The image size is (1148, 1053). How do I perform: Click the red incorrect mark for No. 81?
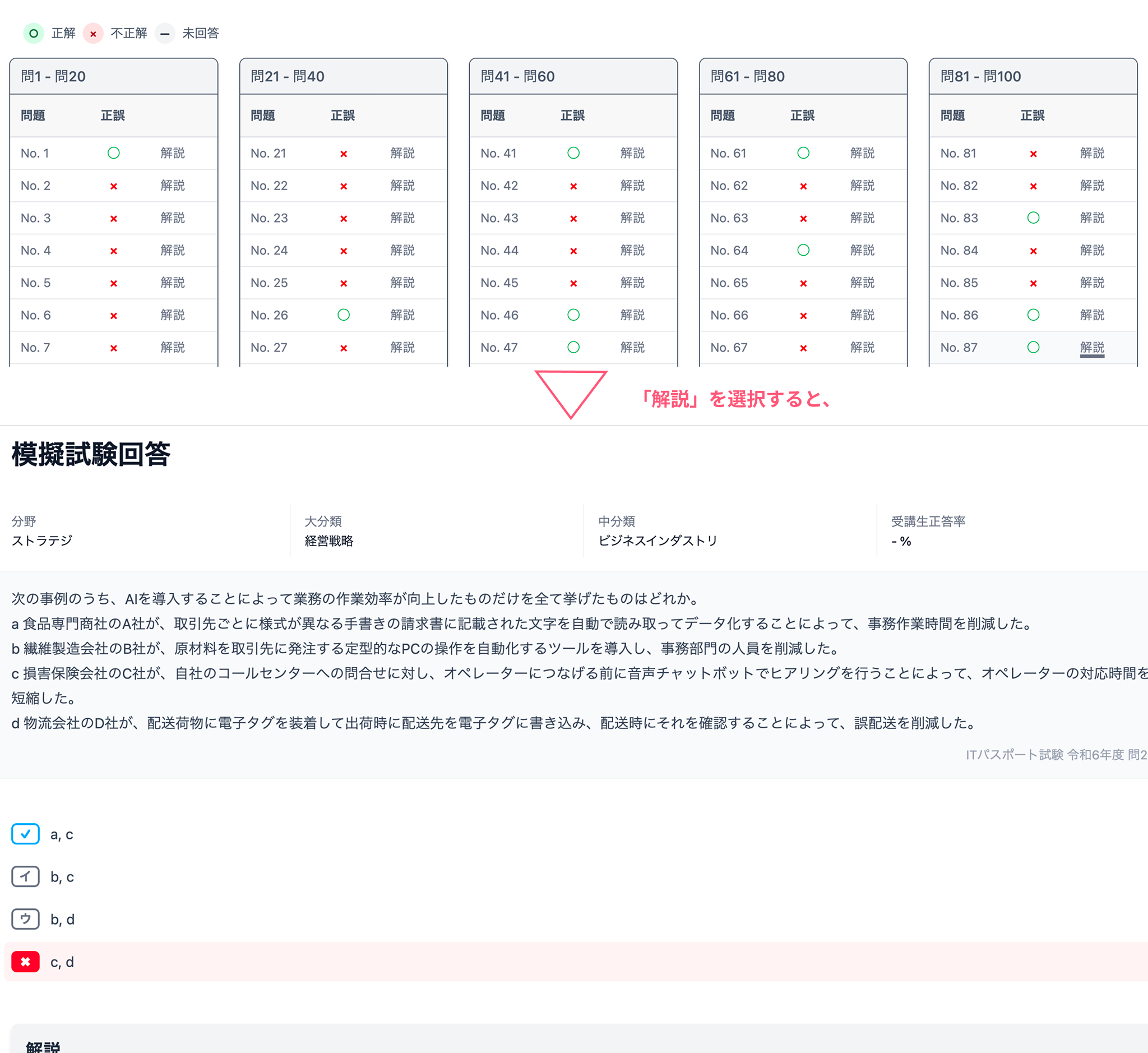pos(1033,153)
